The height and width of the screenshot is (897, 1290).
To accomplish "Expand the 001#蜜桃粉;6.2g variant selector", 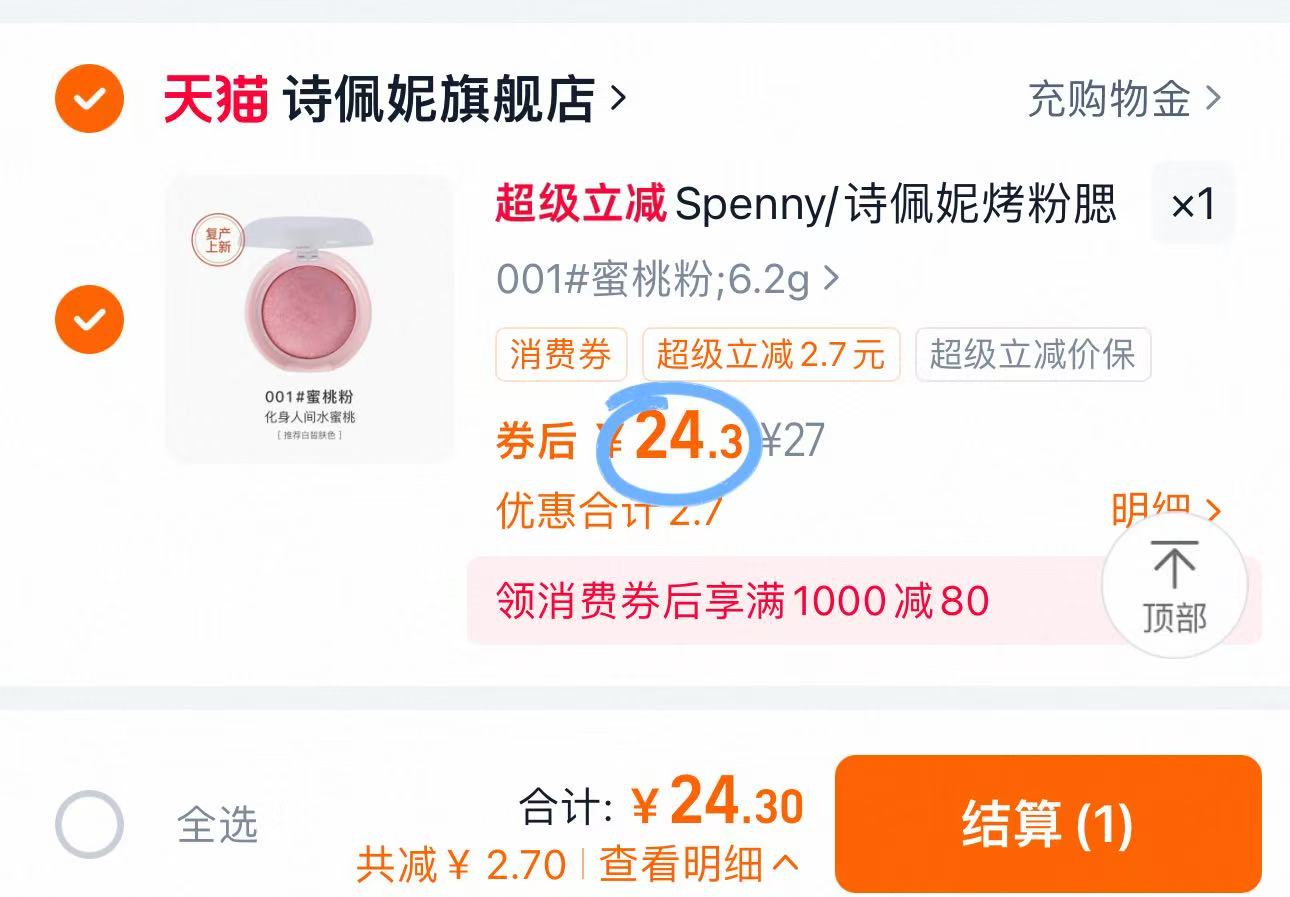I will [x=667, y=281].
